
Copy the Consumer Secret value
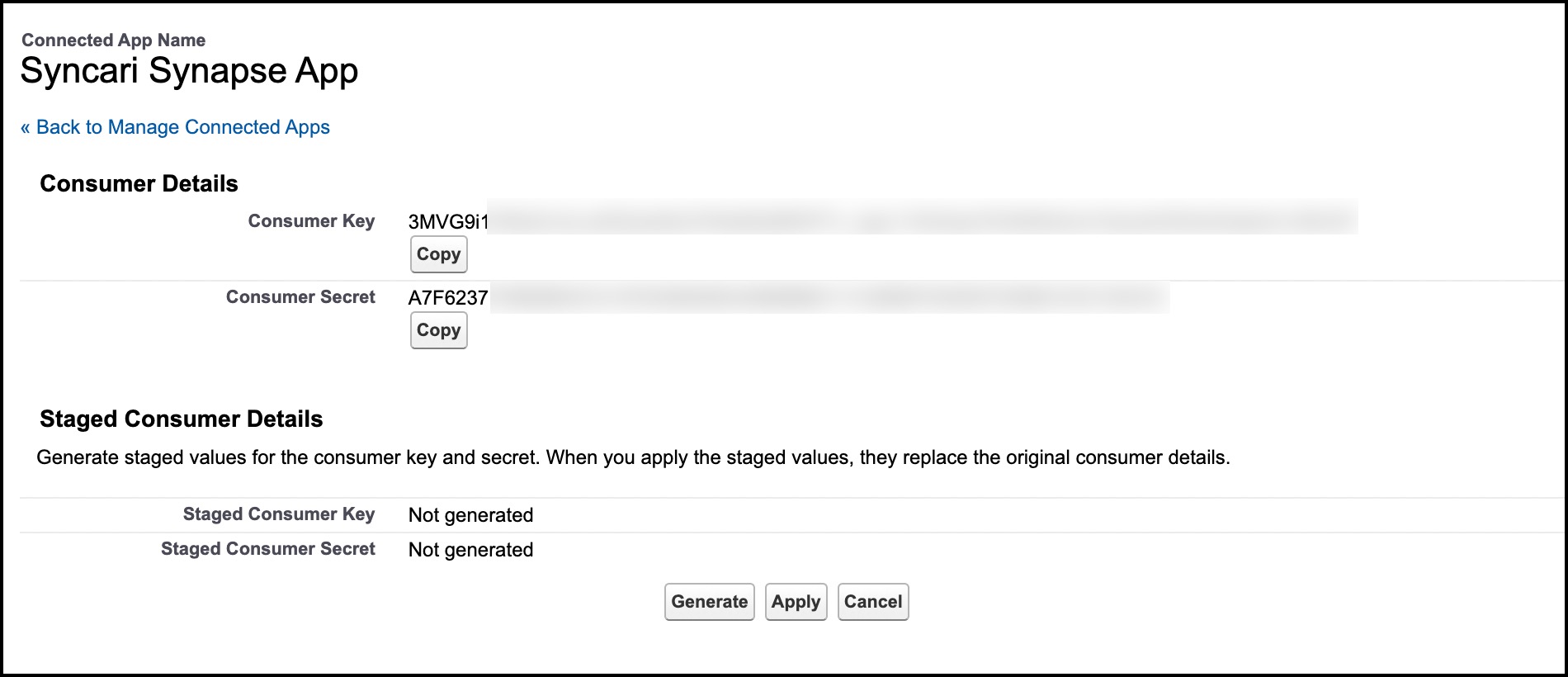[438, 330]
